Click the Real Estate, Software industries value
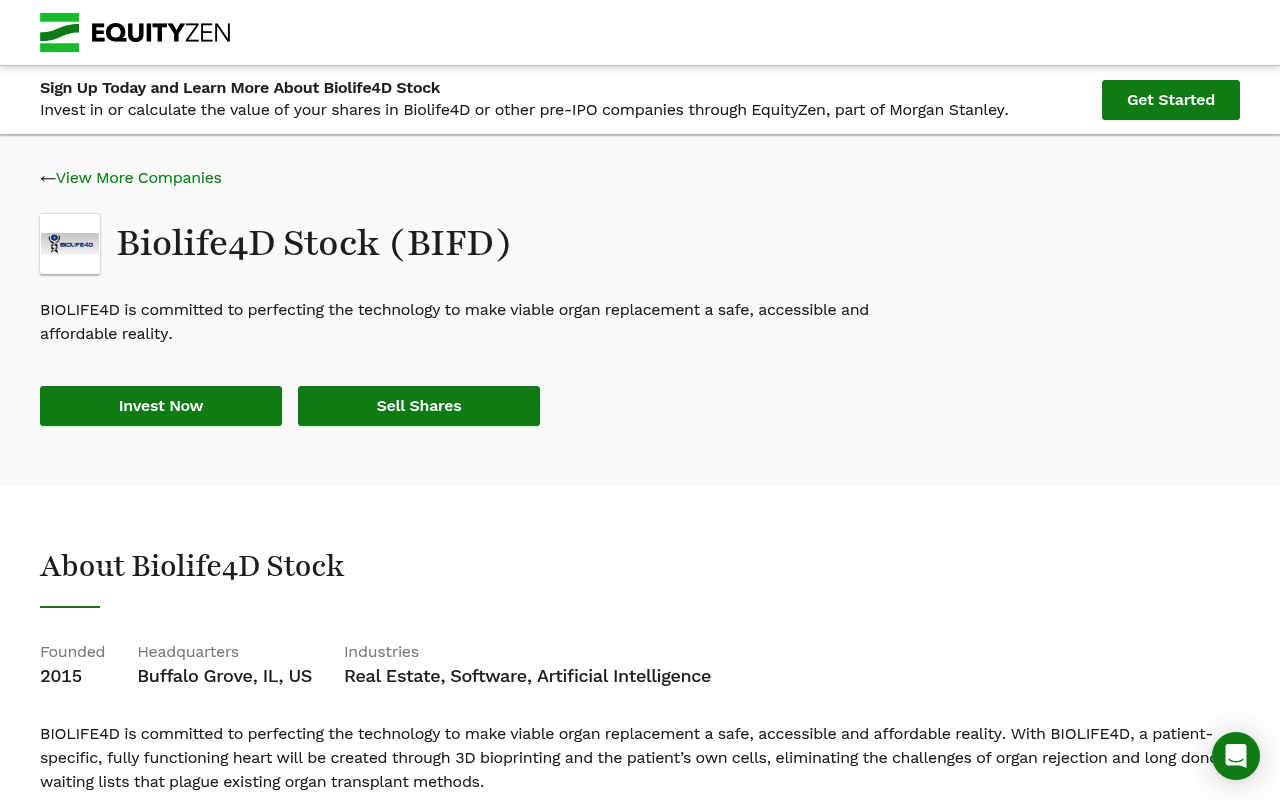1280x800 pixels. (527, 676)
